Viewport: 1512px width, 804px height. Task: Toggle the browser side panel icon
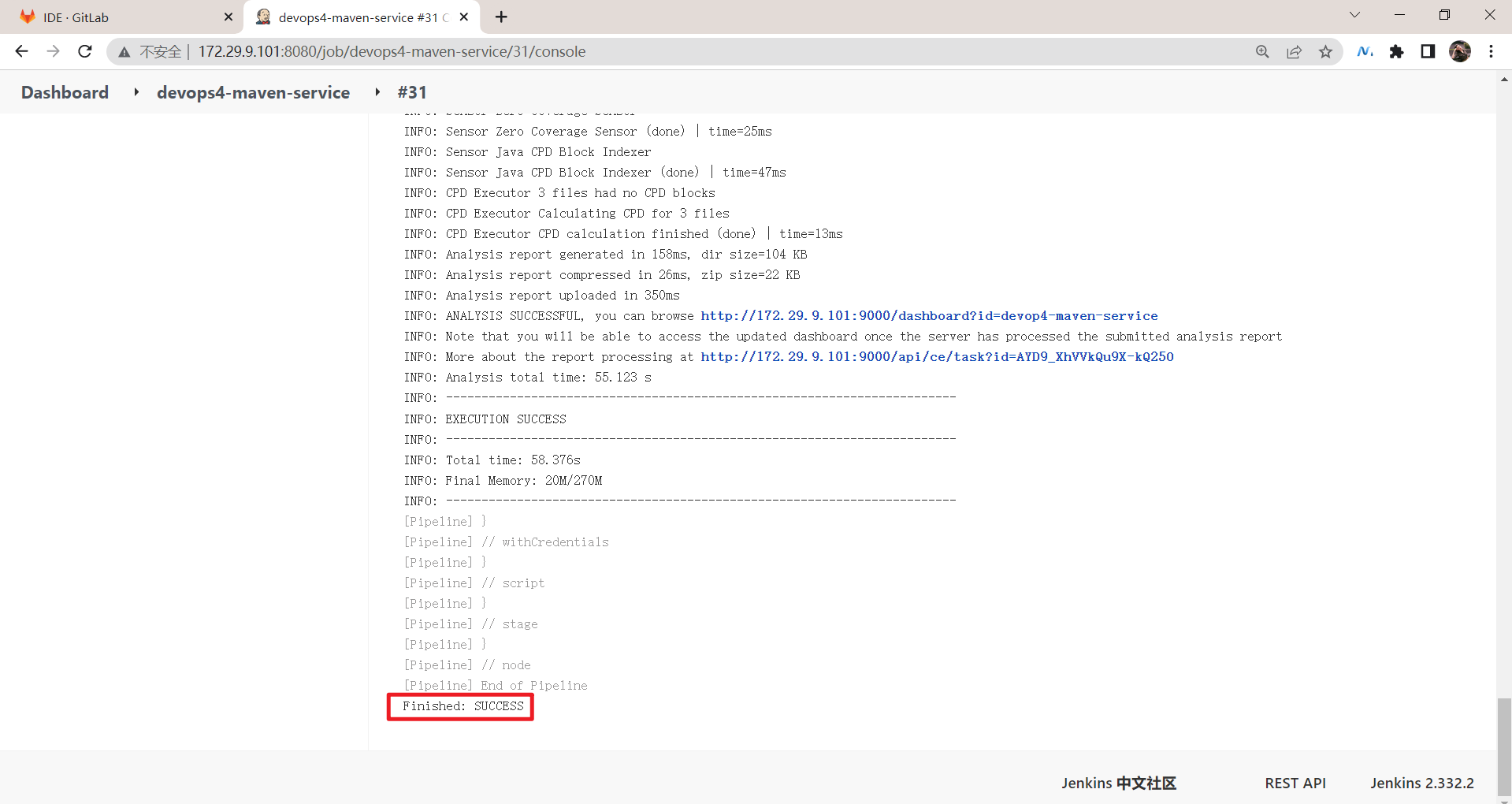pyautogui.click(x=1428, y=51)
